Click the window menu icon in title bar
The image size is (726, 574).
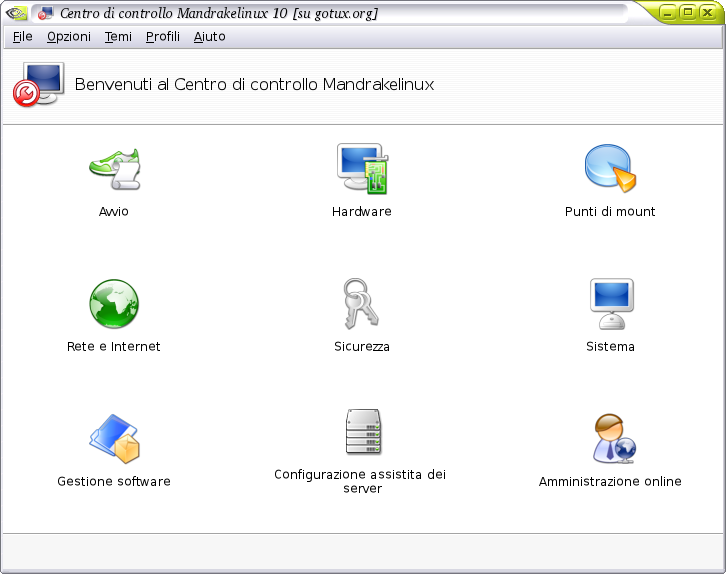[x=15, y=13]
